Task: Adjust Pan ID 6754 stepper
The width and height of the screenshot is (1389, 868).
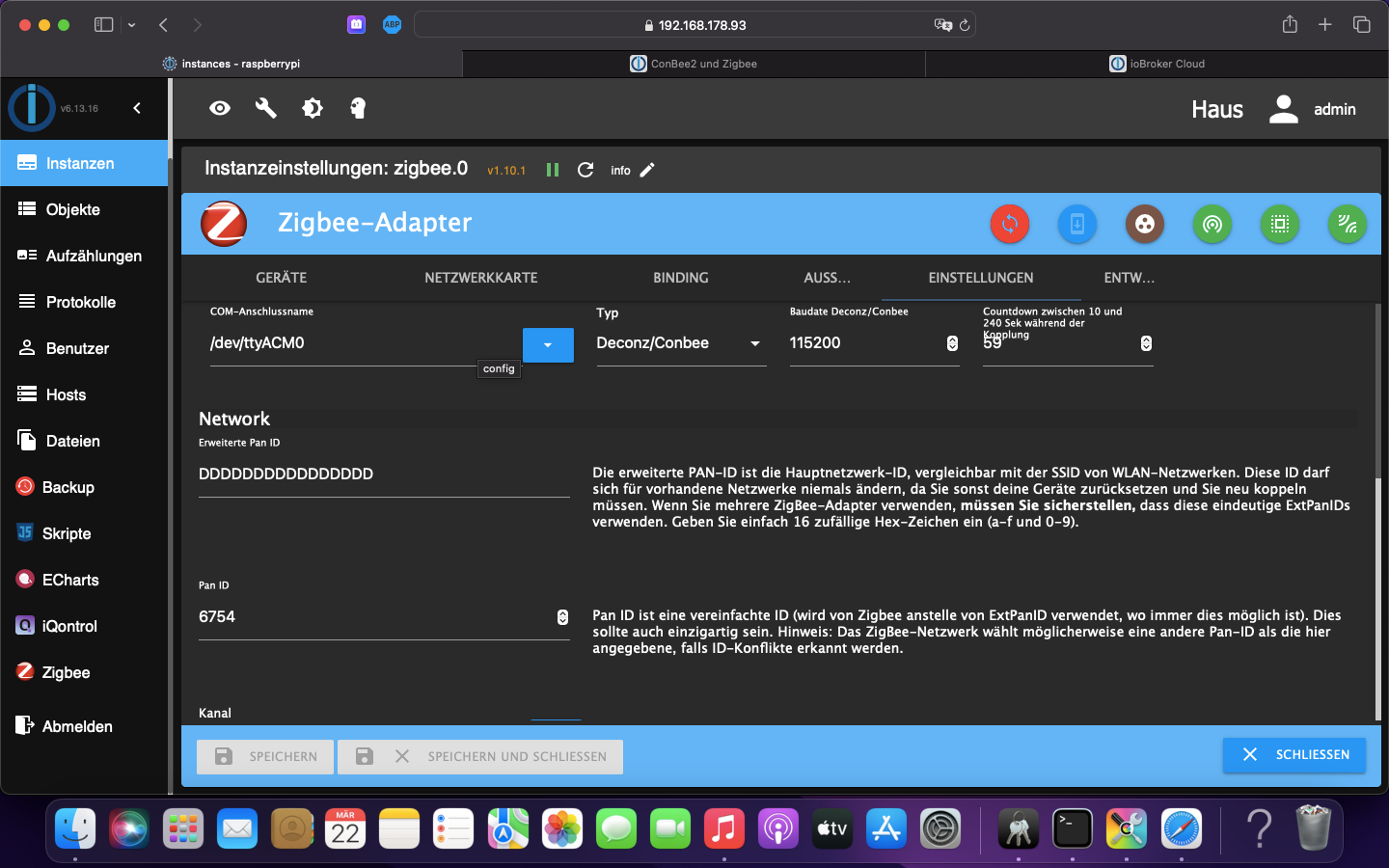Action: pyautogui.click(x=562, y=617)
